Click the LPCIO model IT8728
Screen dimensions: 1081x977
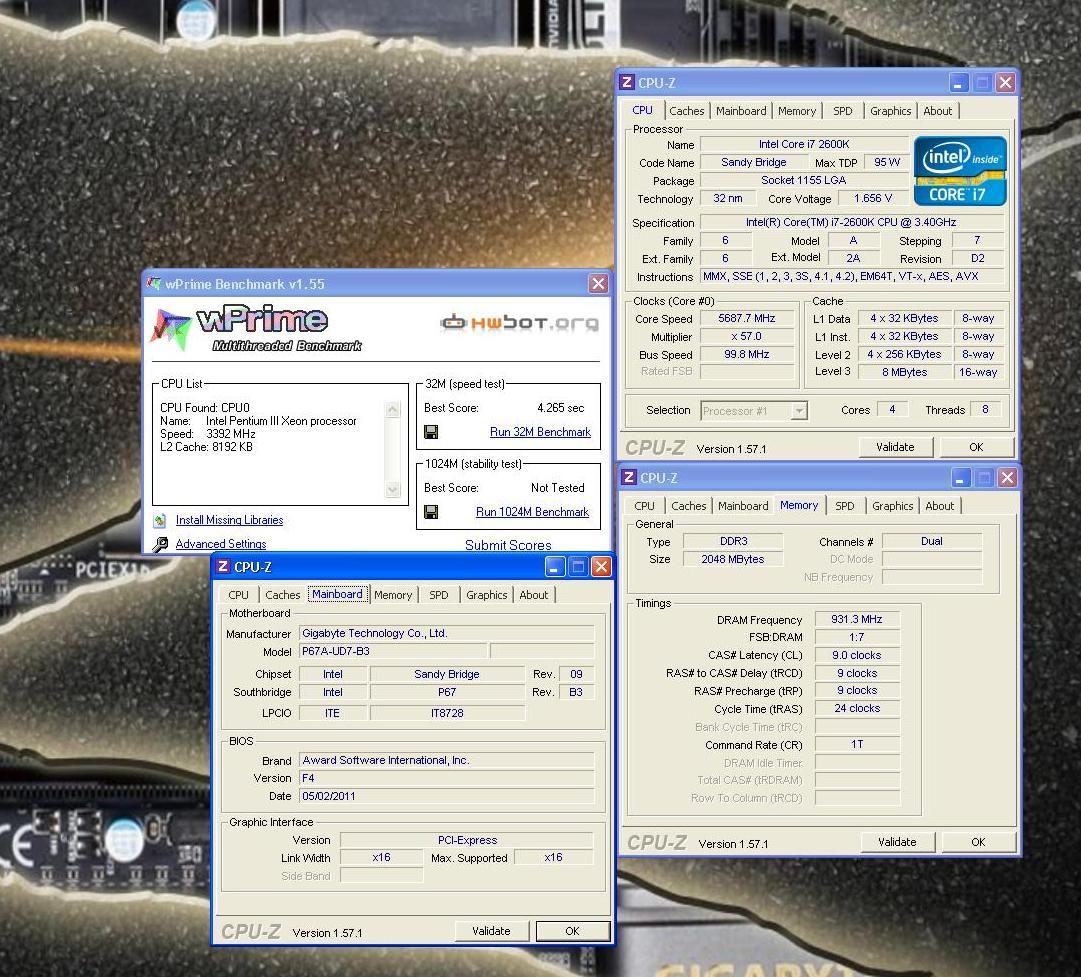tap(447, 713)
